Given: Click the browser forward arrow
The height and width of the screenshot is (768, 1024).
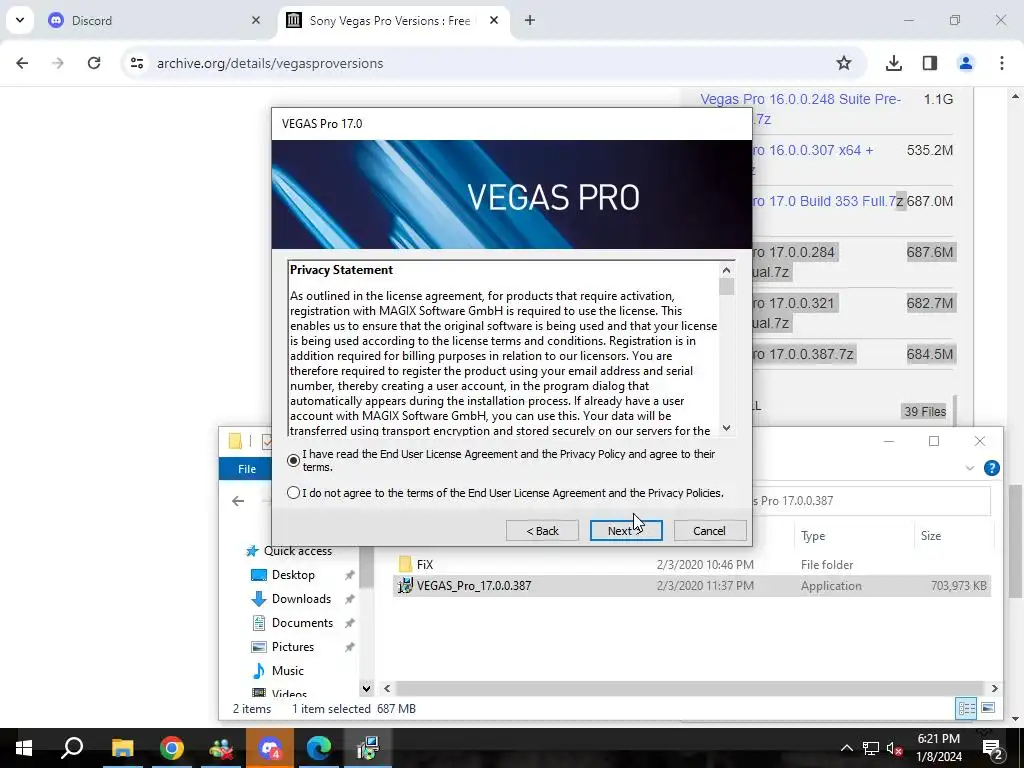Looking at the screenshot, I should 58,63.
